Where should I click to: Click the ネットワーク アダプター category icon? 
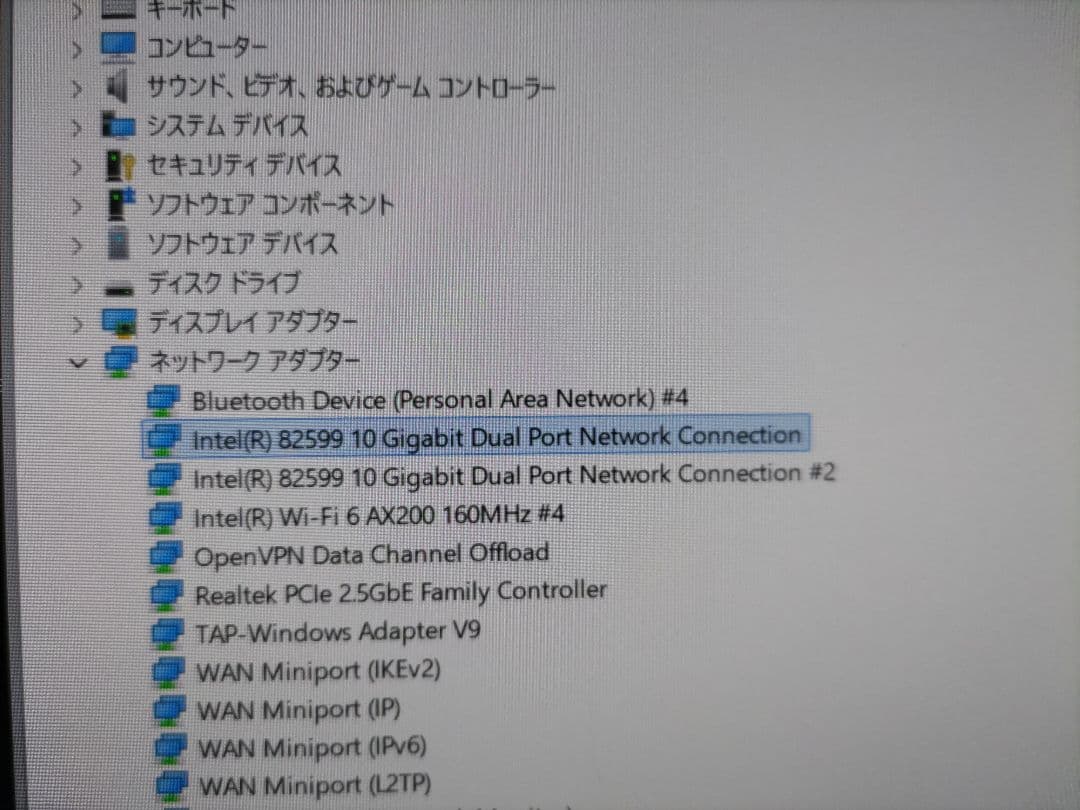coord(121,362)
